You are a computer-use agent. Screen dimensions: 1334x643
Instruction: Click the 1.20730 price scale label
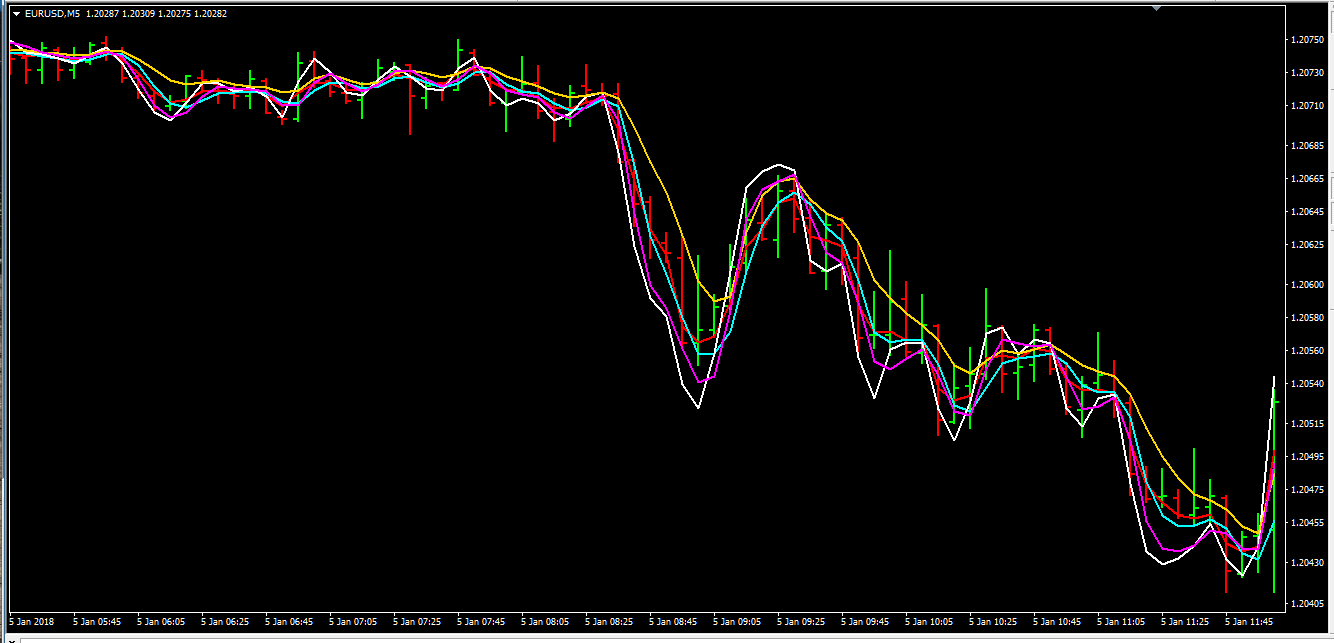1307,73
